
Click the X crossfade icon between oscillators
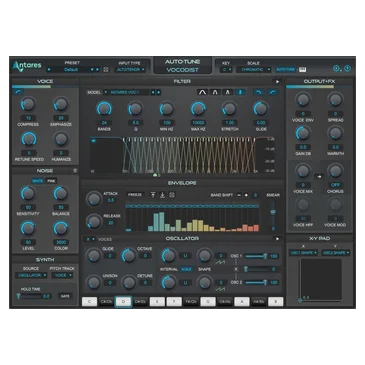(236, 269)
